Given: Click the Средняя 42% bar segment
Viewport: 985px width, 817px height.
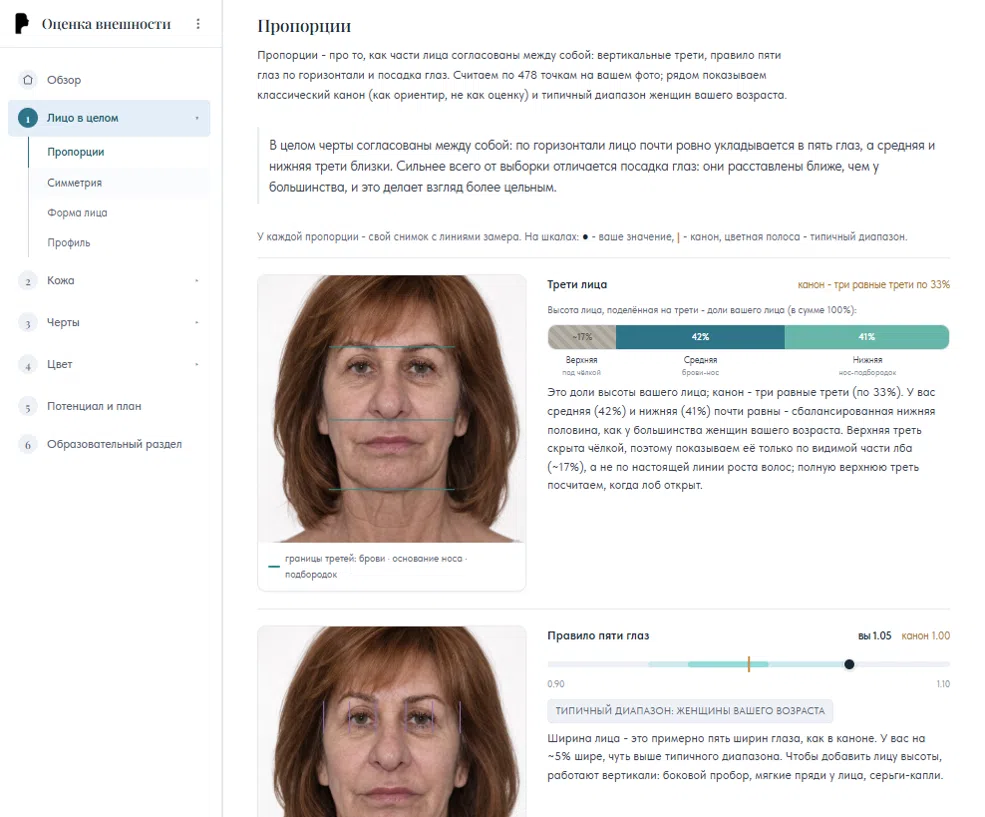Looking at the screenshot, I should 700,337.
